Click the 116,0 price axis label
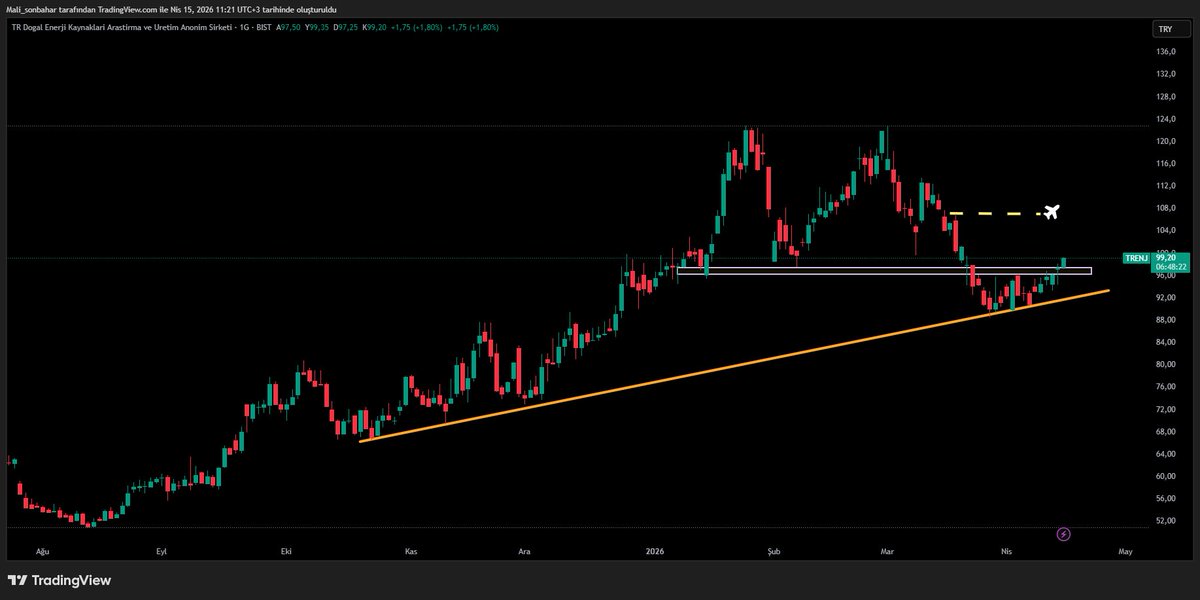 click(1165, 163)
